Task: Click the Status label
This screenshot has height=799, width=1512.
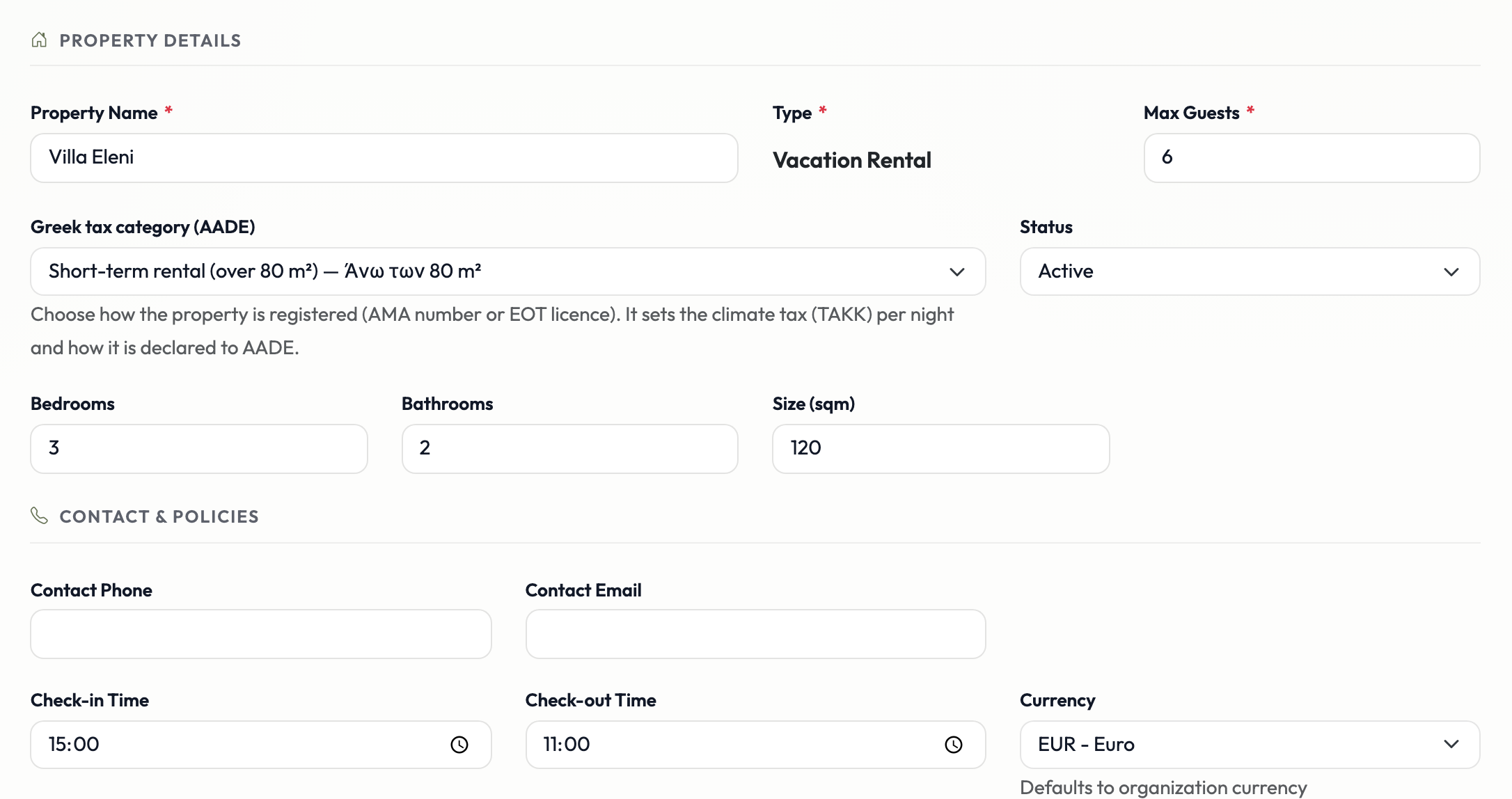Action: pos(1046,227)
